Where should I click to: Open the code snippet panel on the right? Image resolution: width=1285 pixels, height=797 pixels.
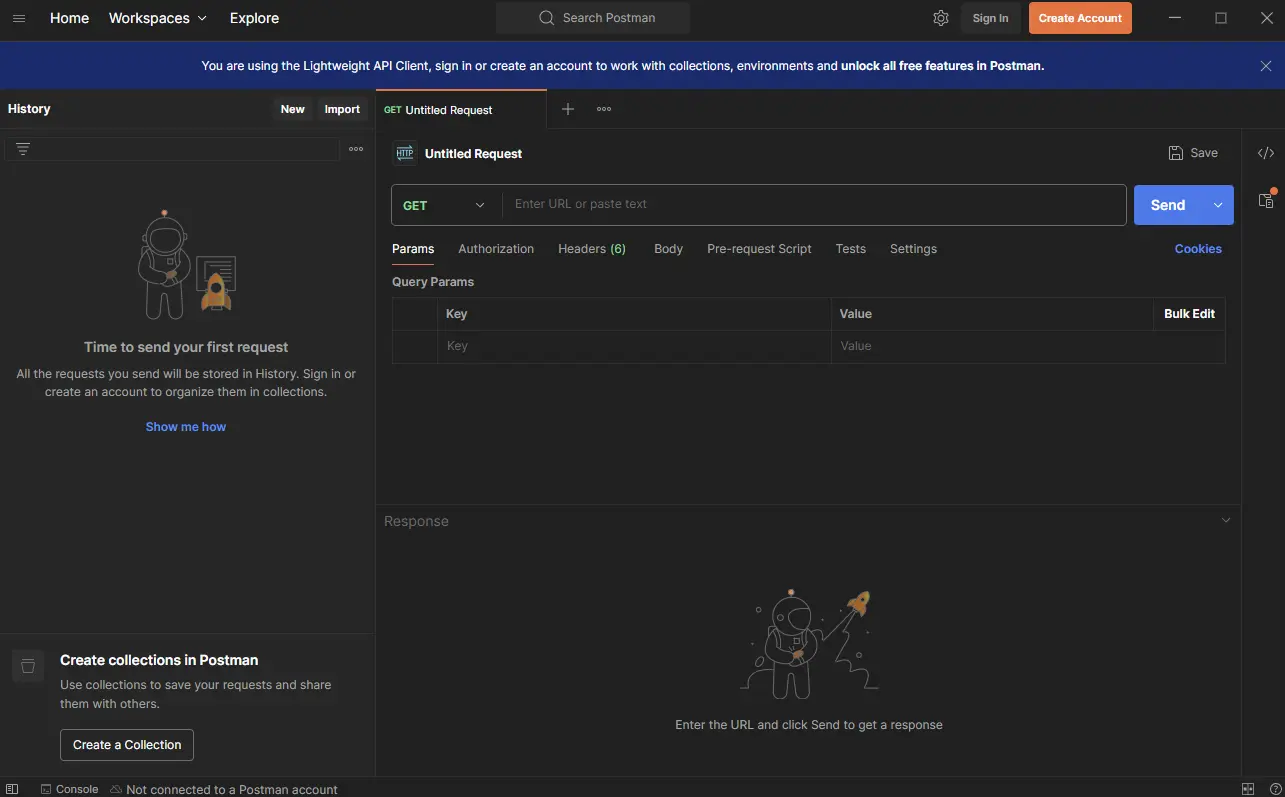(x=1265, y=152)
